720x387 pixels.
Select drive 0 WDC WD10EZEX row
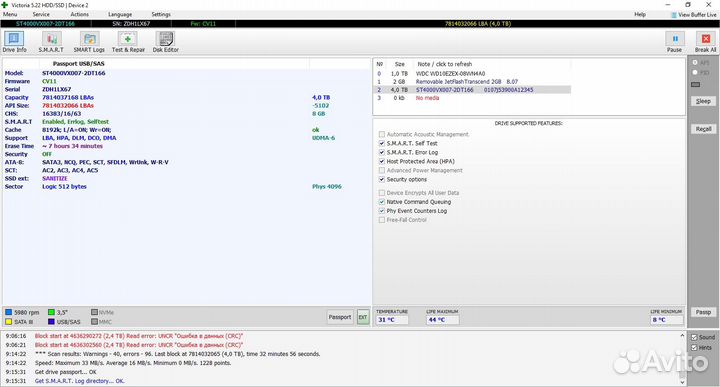click(x=472, y=73)
